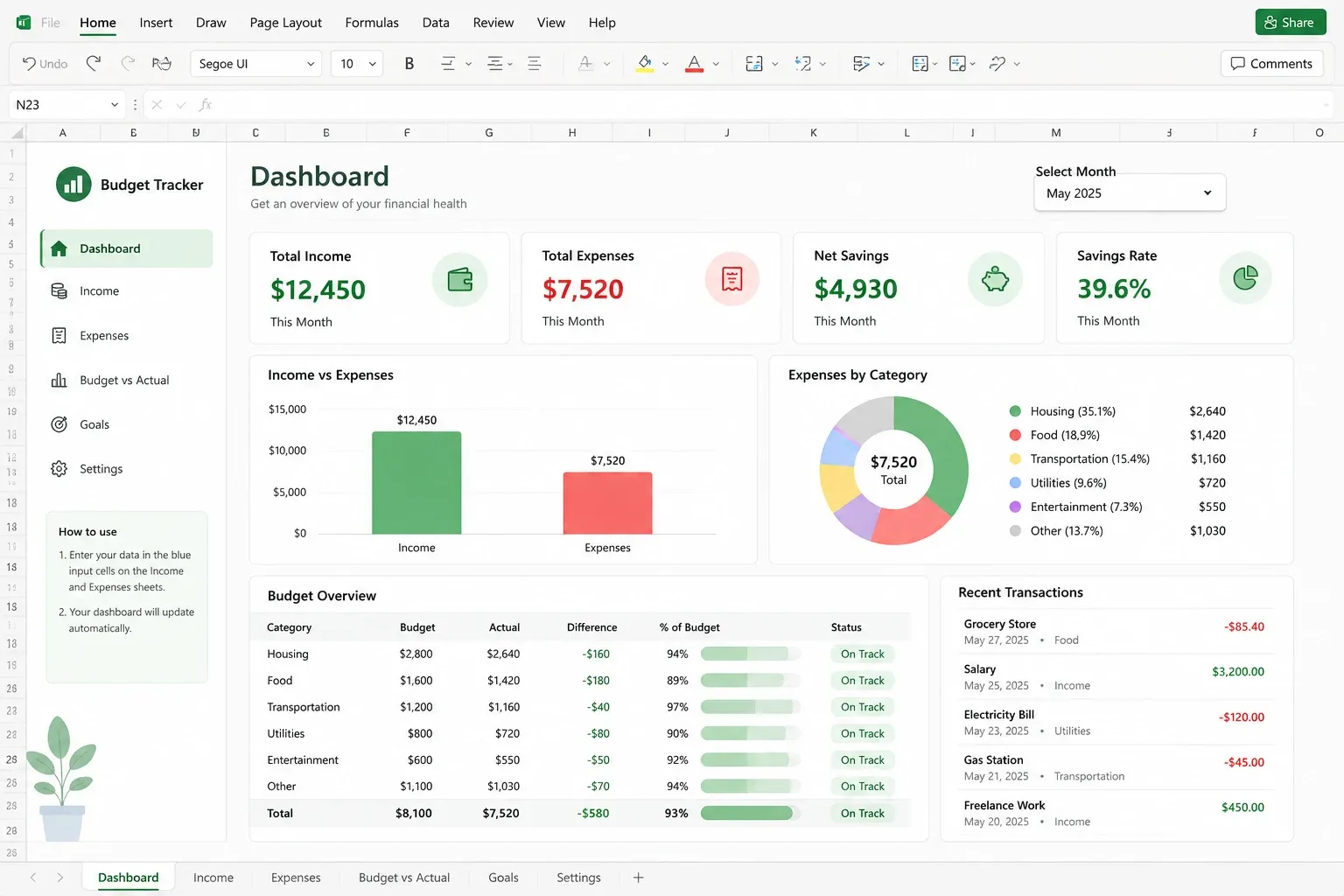Click the Grocery Store transaction row
Screen dimensions: 1344x896
pyautogui.click(x=1113, y=632)
